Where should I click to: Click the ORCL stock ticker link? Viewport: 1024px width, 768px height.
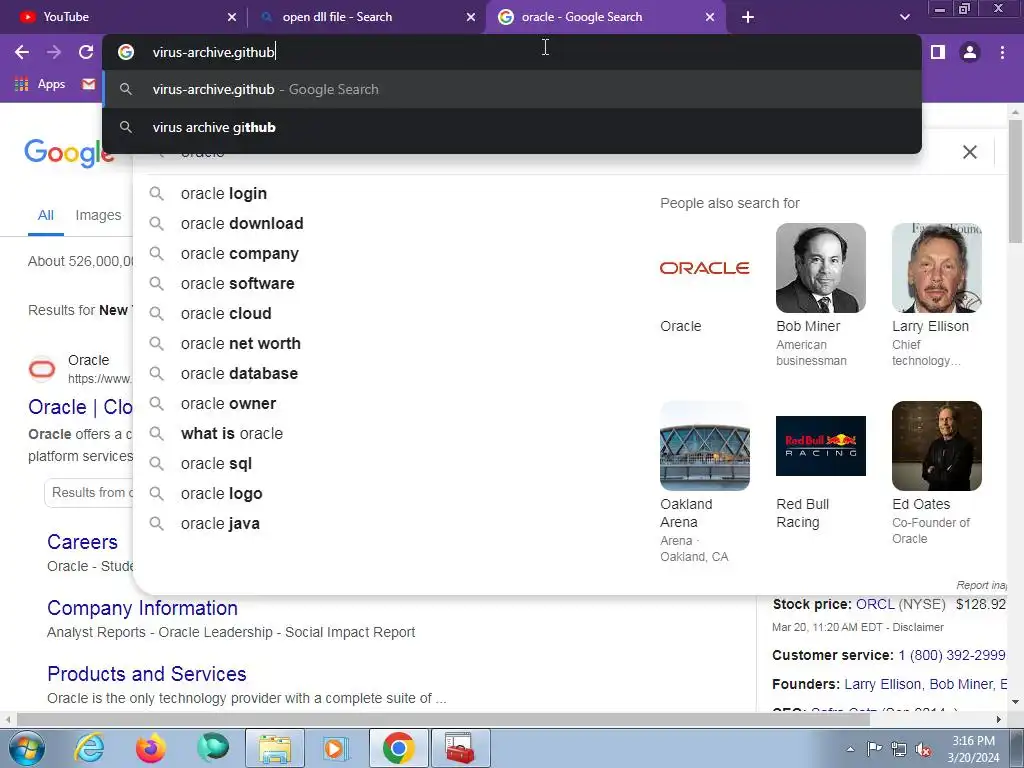[875, 604]
